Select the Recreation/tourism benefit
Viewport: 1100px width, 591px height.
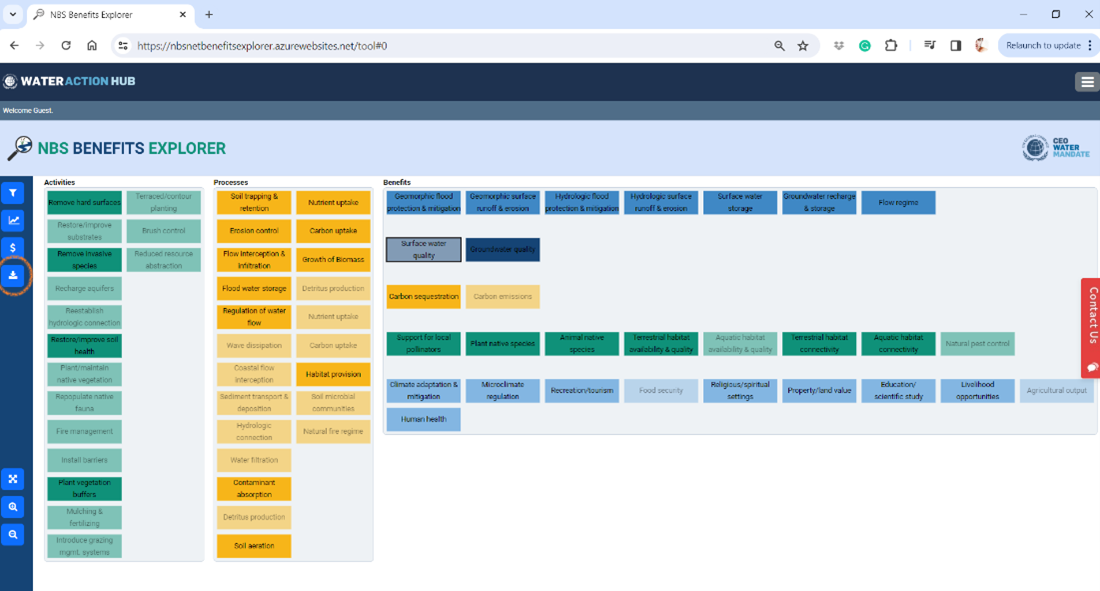tap(582, 391)
